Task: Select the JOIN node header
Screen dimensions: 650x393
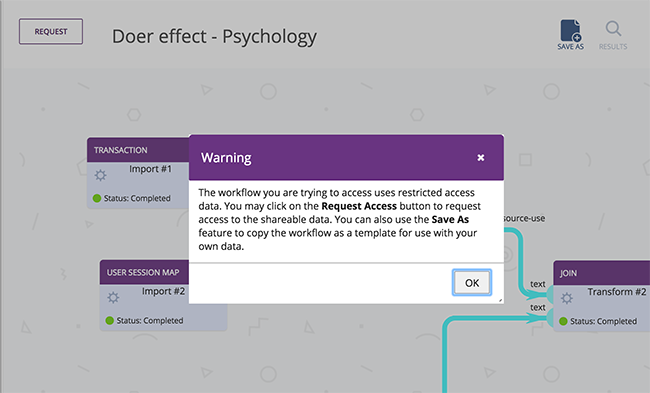Action: coord(601,273)
